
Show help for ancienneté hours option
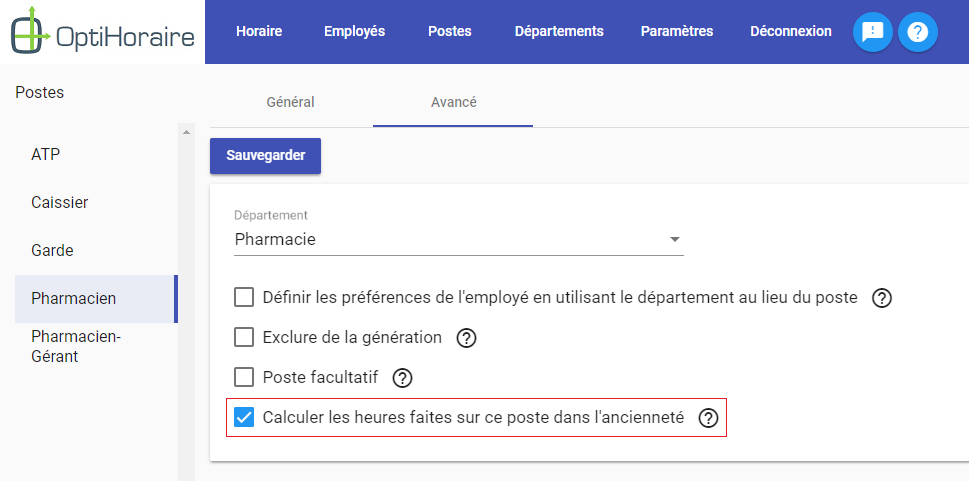708,419
